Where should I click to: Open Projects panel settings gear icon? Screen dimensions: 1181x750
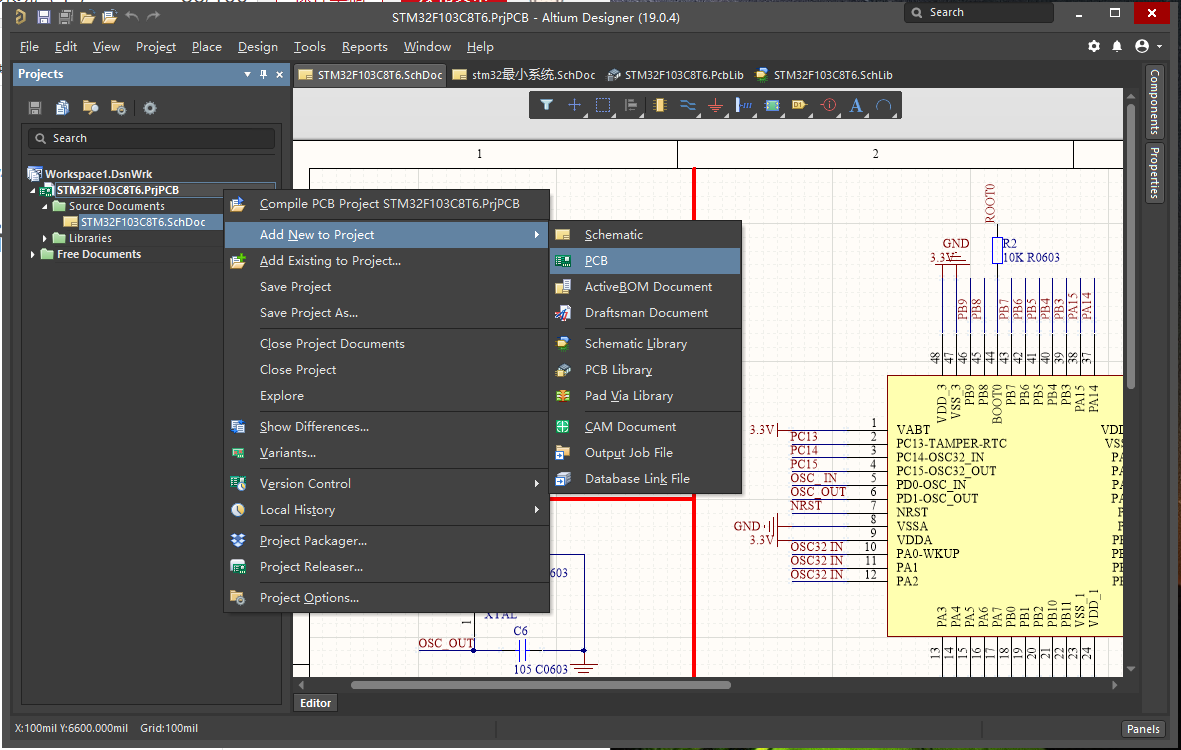[x=150, y=108]
